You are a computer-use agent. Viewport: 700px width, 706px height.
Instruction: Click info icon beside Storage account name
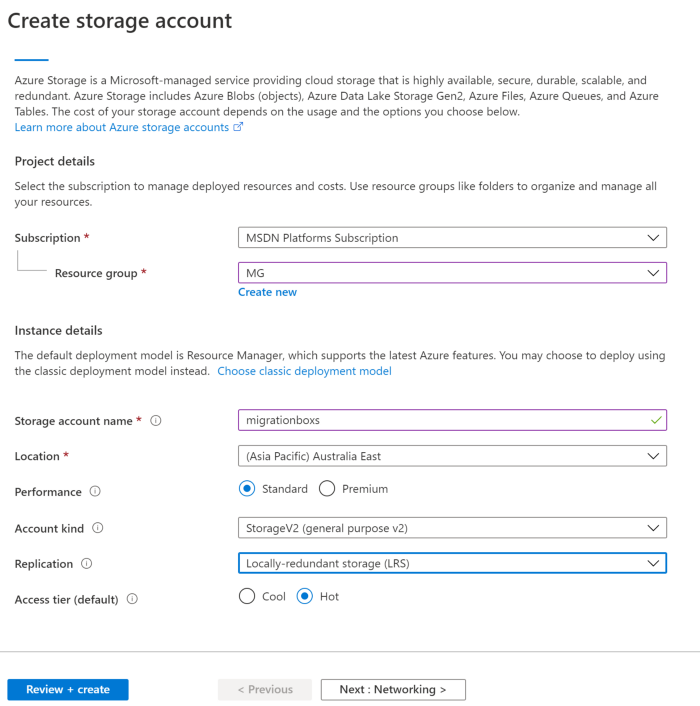point(156,421)
